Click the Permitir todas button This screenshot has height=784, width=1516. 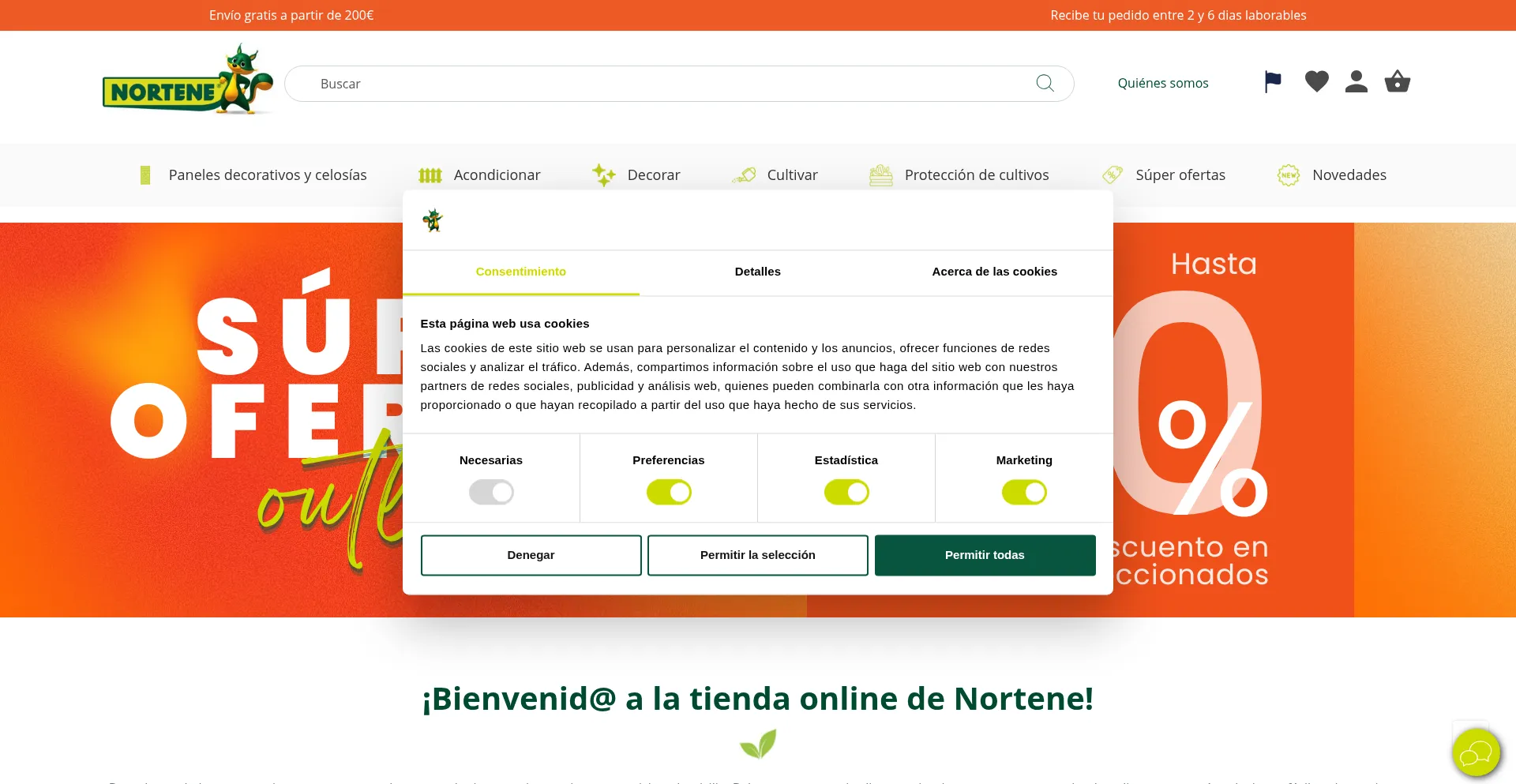tap(985, 555)
